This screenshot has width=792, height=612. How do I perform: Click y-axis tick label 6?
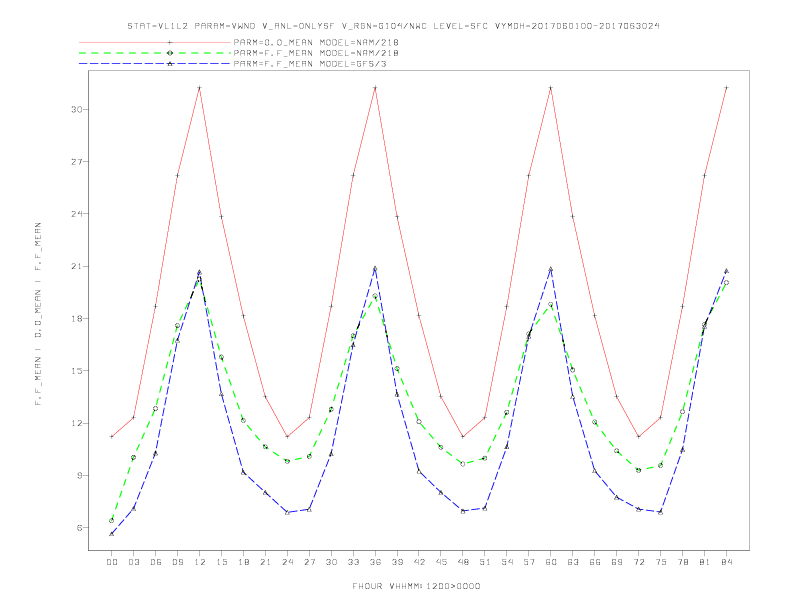click(79, 528)
